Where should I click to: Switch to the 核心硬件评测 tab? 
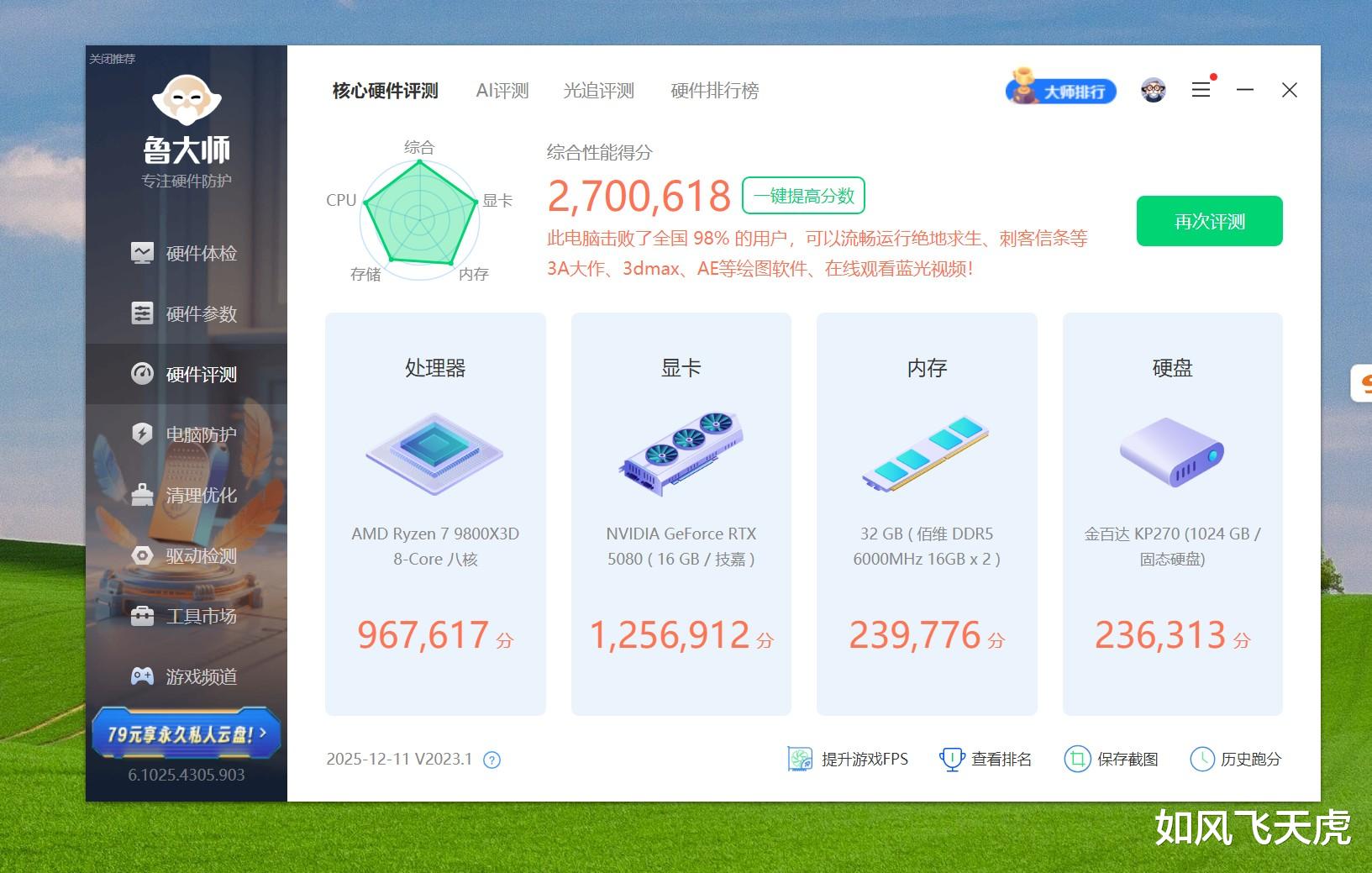(x=385, y=91)
